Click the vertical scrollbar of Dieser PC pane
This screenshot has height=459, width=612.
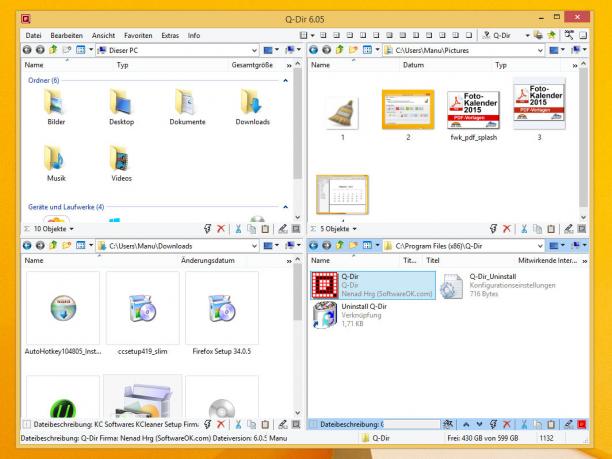pos(298,141)
